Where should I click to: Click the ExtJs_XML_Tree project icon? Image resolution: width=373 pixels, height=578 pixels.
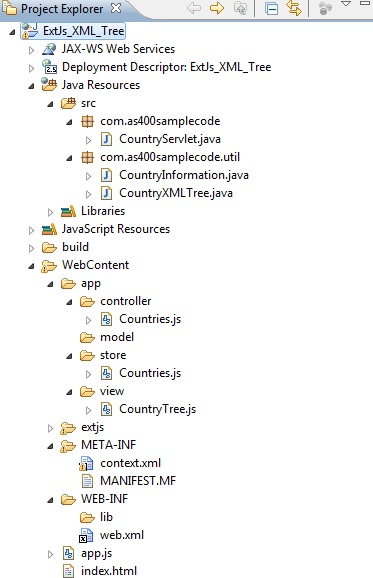pos(29,31)
